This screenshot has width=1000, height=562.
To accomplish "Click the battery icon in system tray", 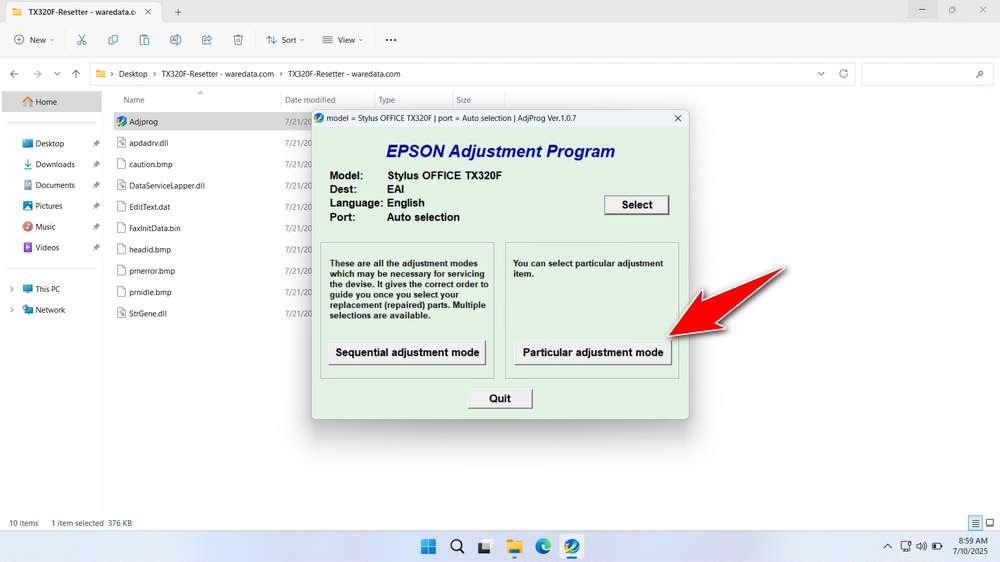I will (937, 546).
